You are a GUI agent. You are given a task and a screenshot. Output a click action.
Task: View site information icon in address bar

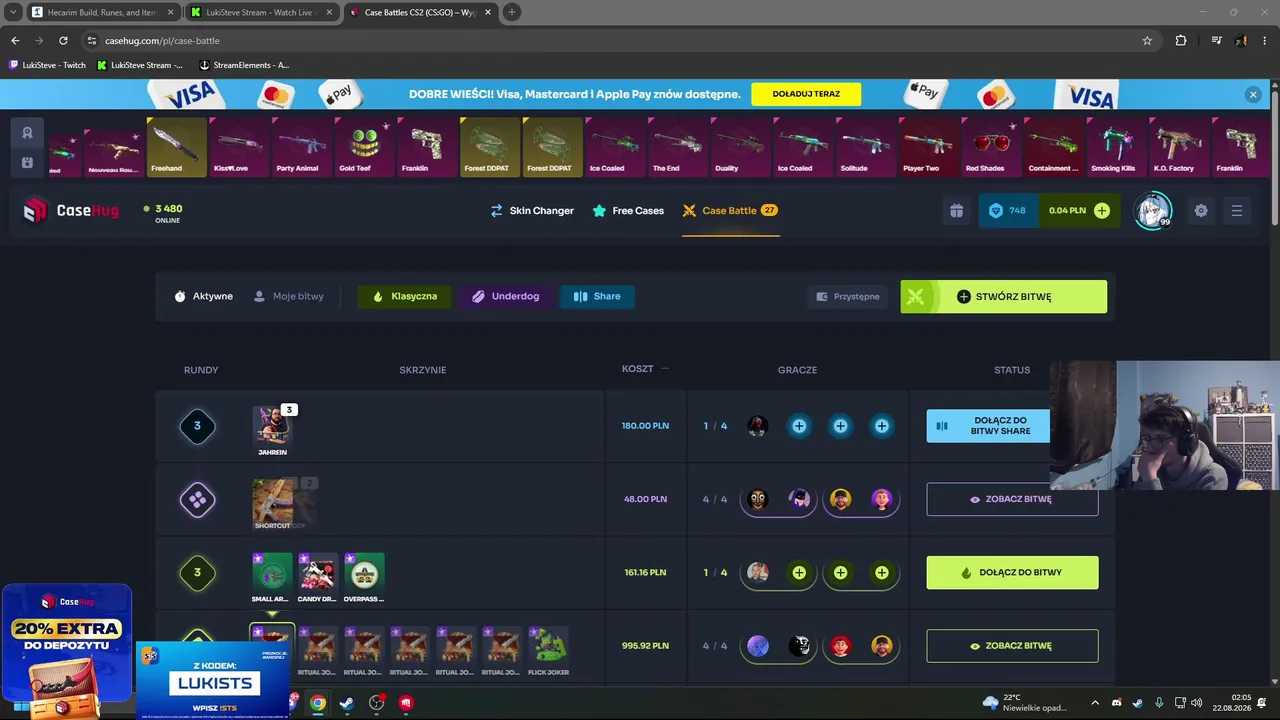coord(92,41)
